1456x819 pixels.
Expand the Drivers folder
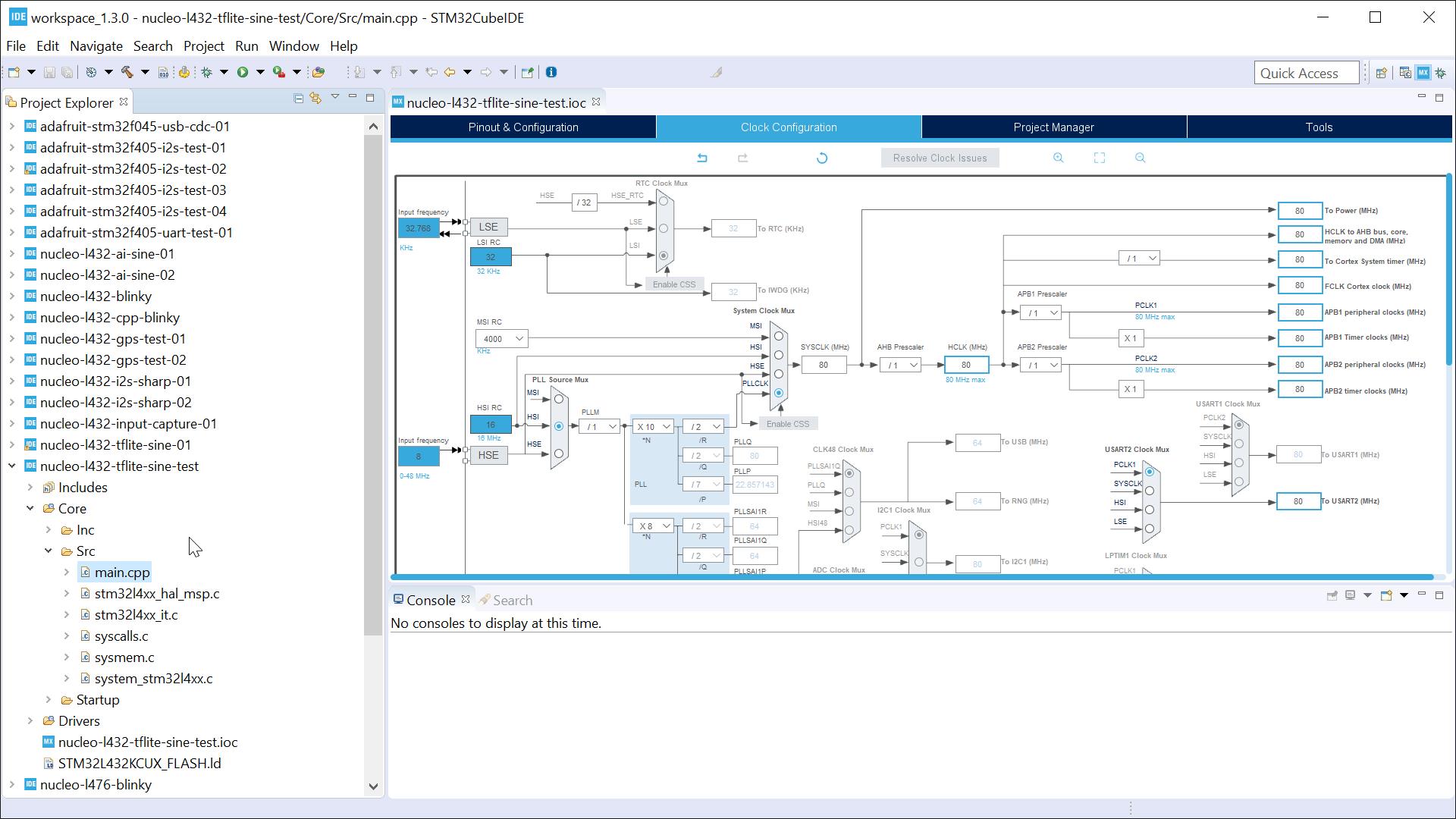pos(30,721)
